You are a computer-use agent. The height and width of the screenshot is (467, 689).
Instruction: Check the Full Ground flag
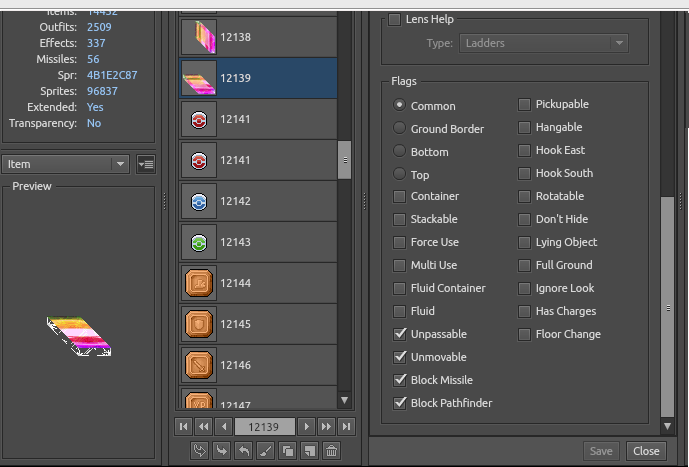pyautogui.click(x=524, y=265)
